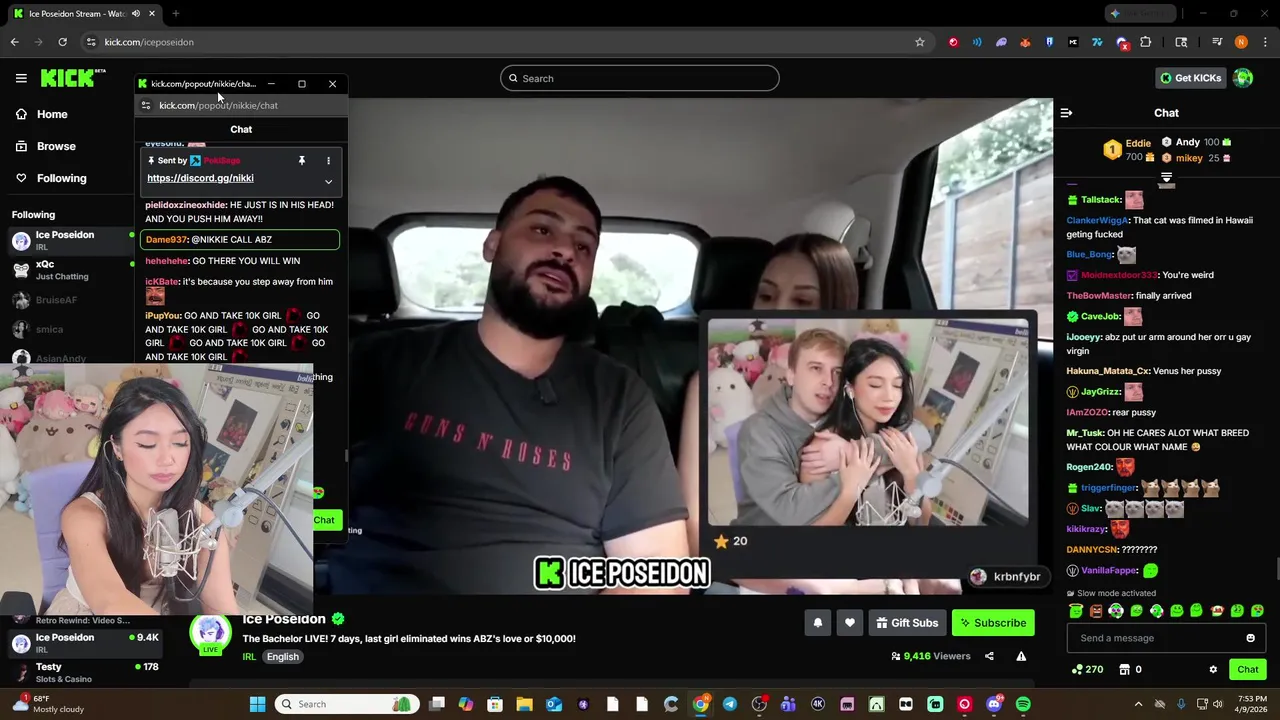Viewport: 1280px width, 720px height.
Task: Click username Mr_Tusk in chat
Action: pyautogui.click(x=1085, y=433)
